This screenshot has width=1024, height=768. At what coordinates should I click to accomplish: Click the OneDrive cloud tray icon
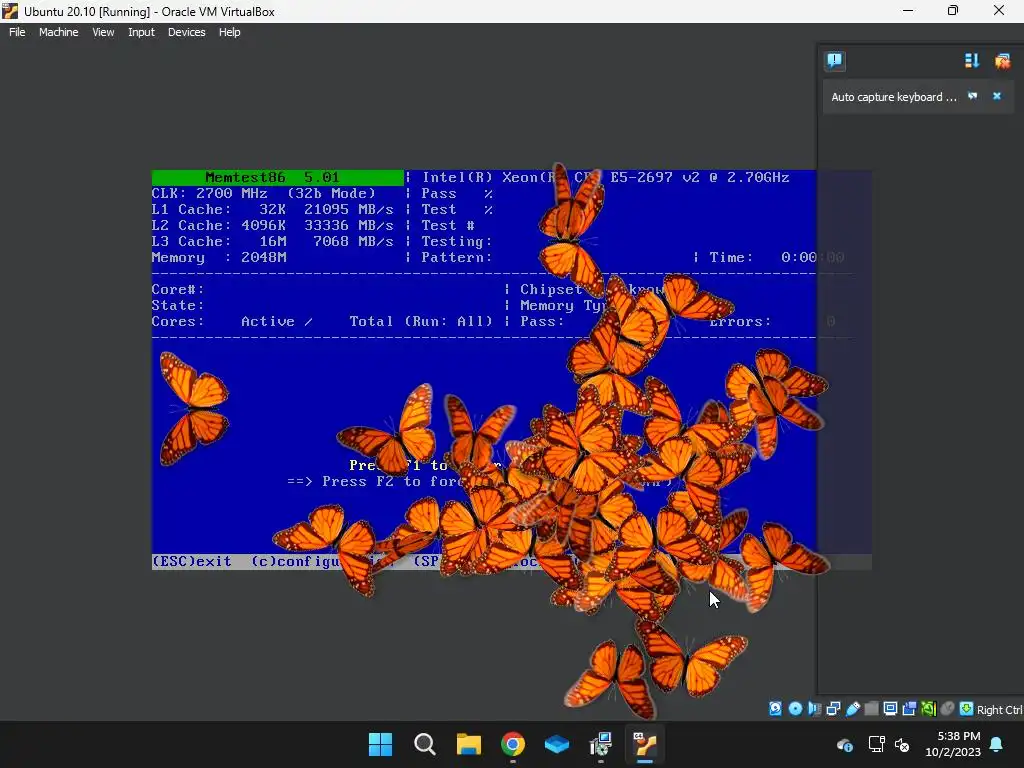(844, 744)
